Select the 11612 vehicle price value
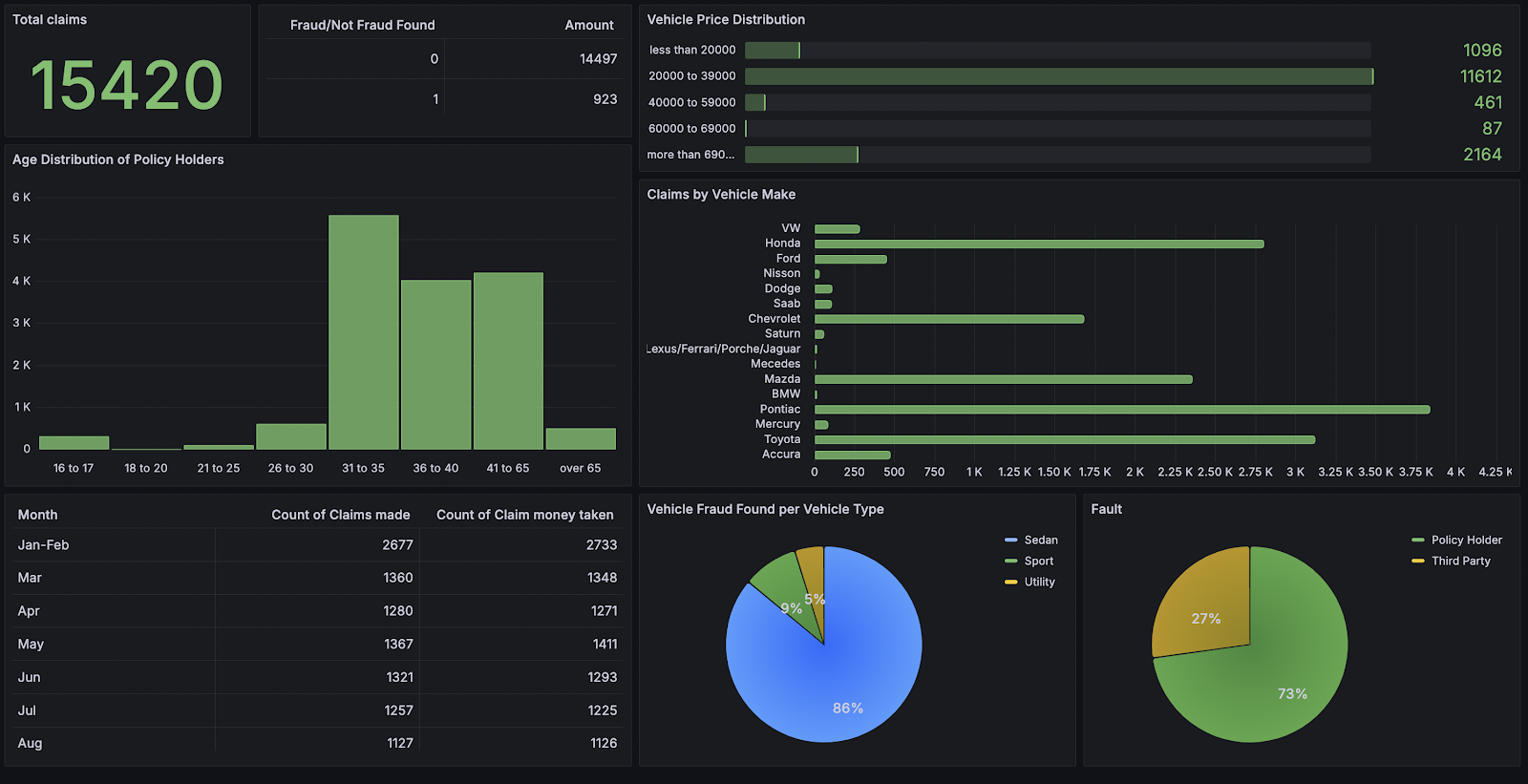The width and height of the screenshot is (1528, 784). 1480,76
